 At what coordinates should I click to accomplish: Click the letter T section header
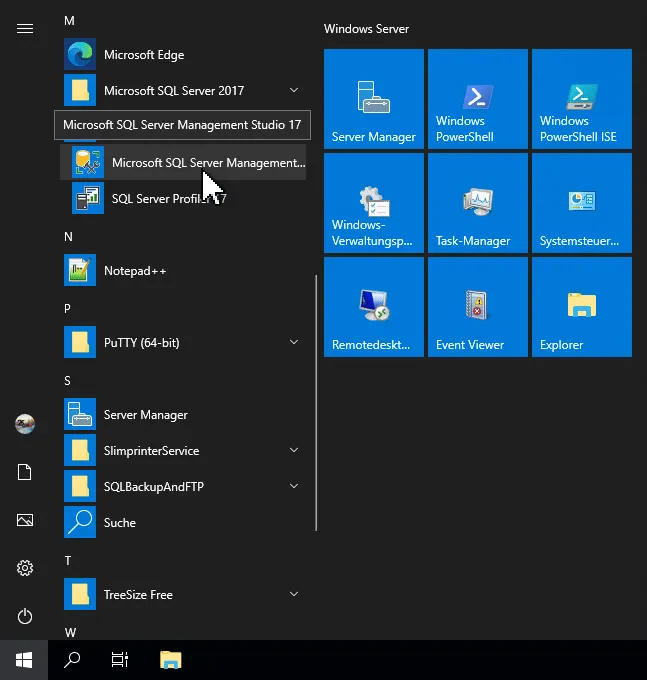tap(68, 561)
